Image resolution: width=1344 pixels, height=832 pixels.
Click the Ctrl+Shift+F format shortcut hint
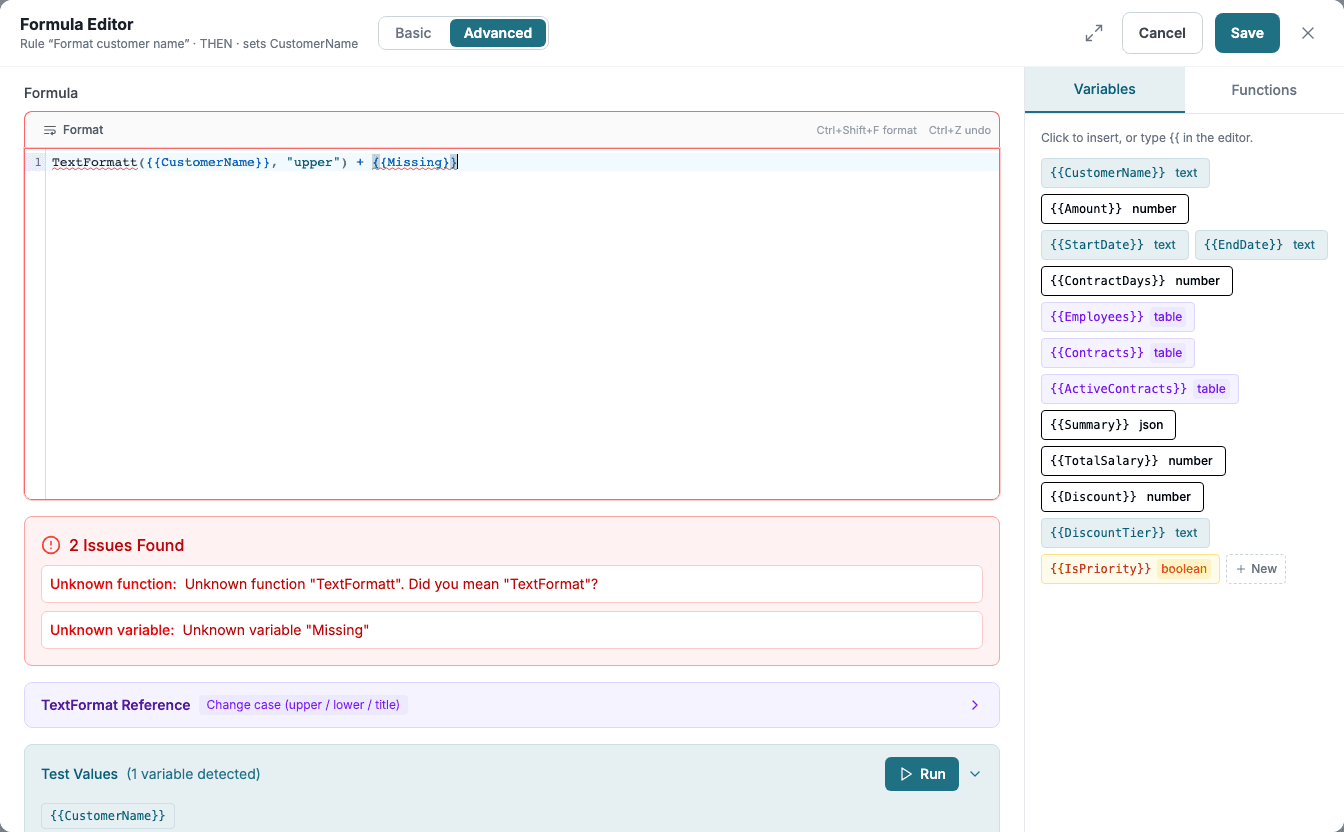pos(866,130)
